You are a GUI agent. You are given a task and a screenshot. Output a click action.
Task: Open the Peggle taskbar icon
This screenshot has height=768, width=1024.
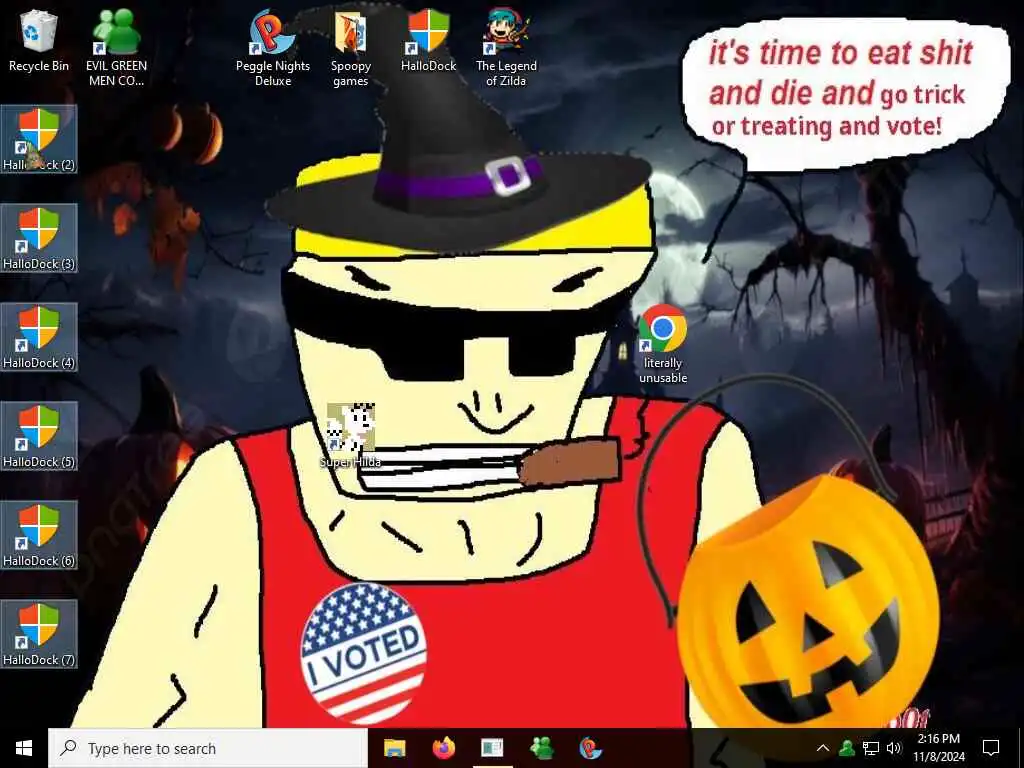point(590,748)
